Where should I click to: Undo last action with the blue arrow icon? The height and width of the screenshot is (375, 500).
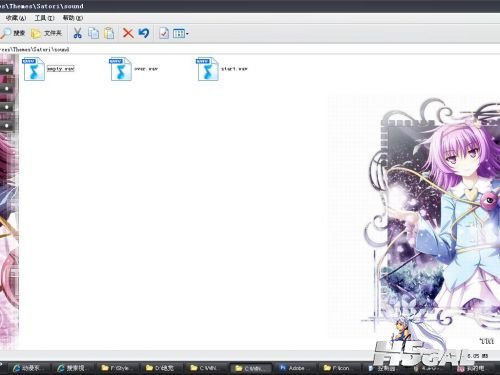point(144,33)
